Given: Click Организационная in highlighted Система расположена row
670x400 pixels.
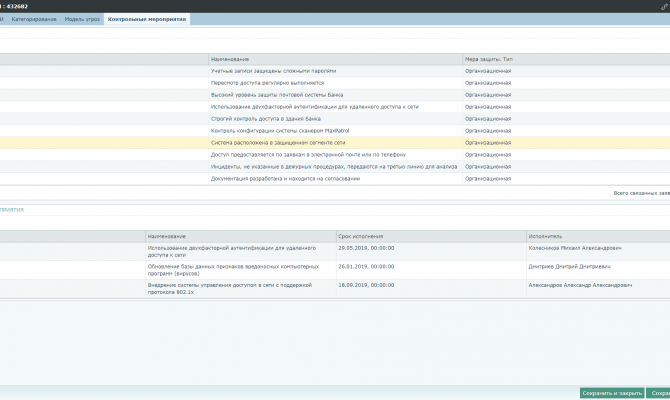Looking at the screenshot, I should pos(488,143).
